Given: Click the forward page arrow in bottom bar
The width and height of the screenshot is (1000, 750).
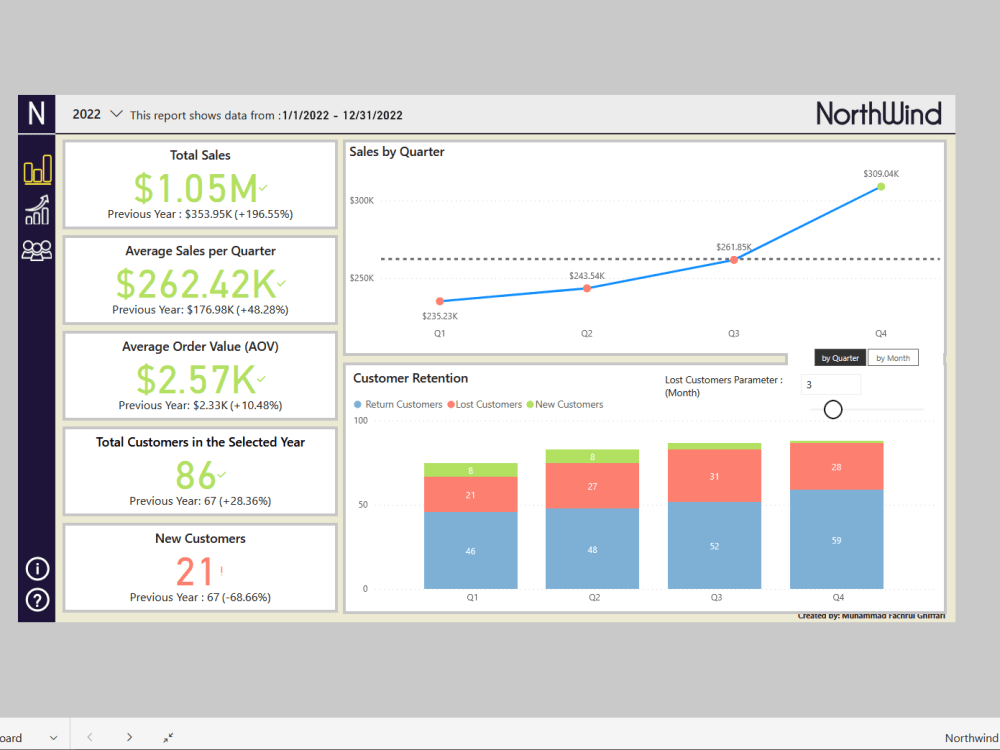Looking at the screenshot, I should coord(130,736).
